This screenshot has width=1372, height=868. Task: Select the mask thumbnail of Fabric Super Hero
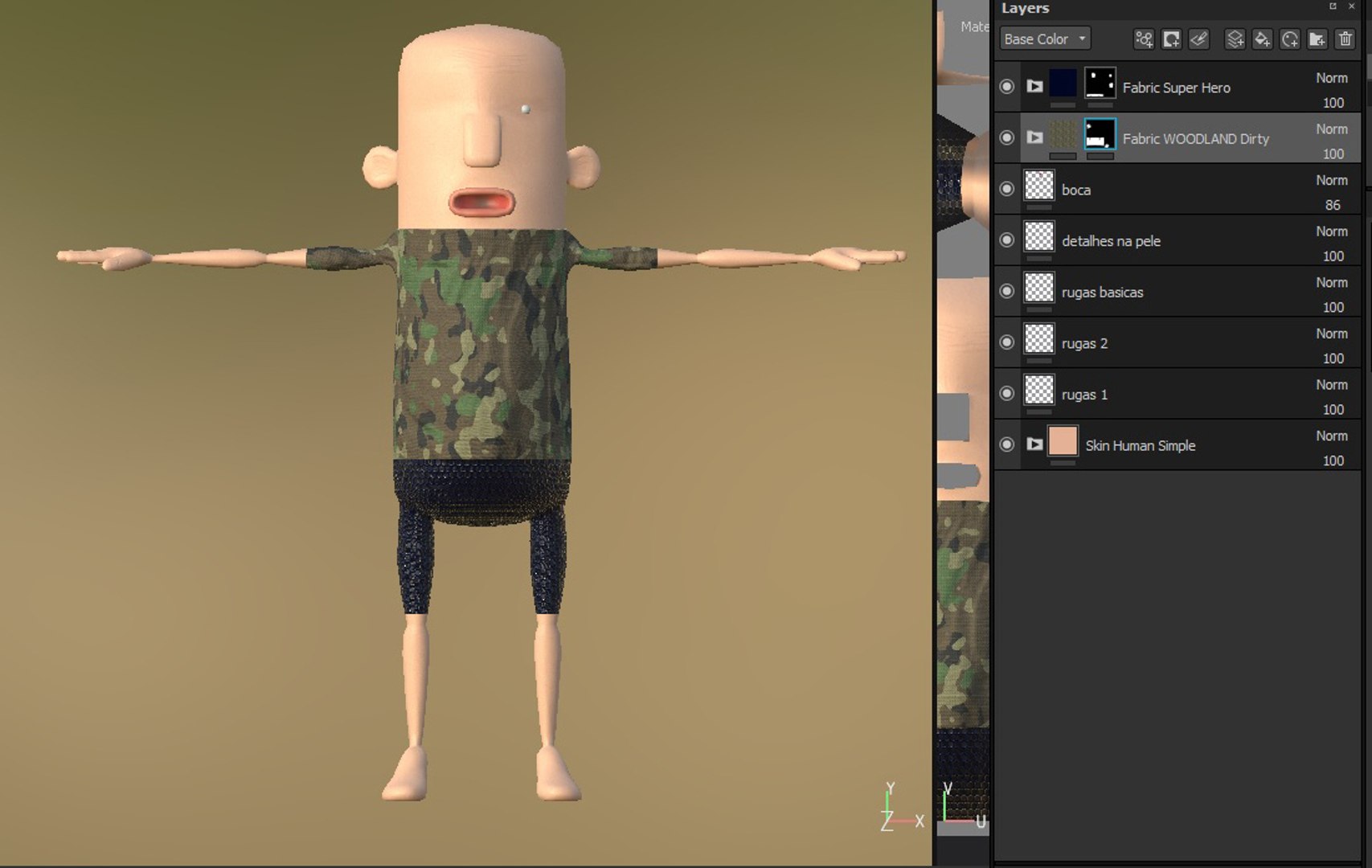click(x=1100, y=84)
